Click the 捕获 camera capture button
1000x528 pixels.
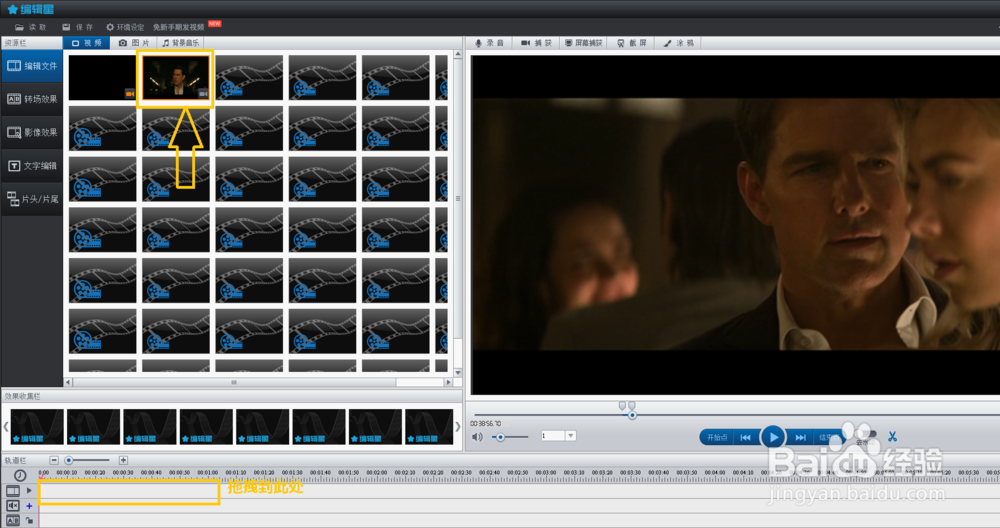[x=536, y=43]
